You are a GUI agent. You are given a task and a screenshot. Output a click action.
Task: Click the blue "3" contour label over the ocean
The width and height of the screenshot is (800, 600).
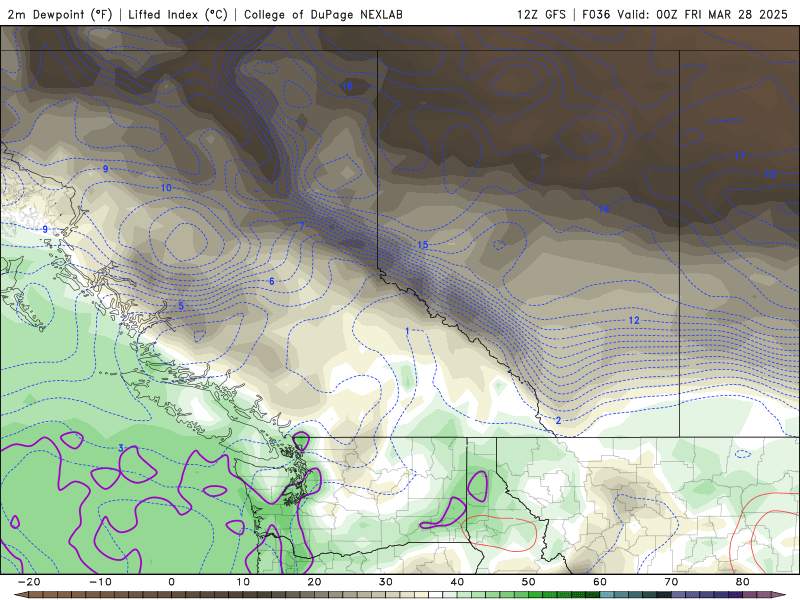click(121, 448)
